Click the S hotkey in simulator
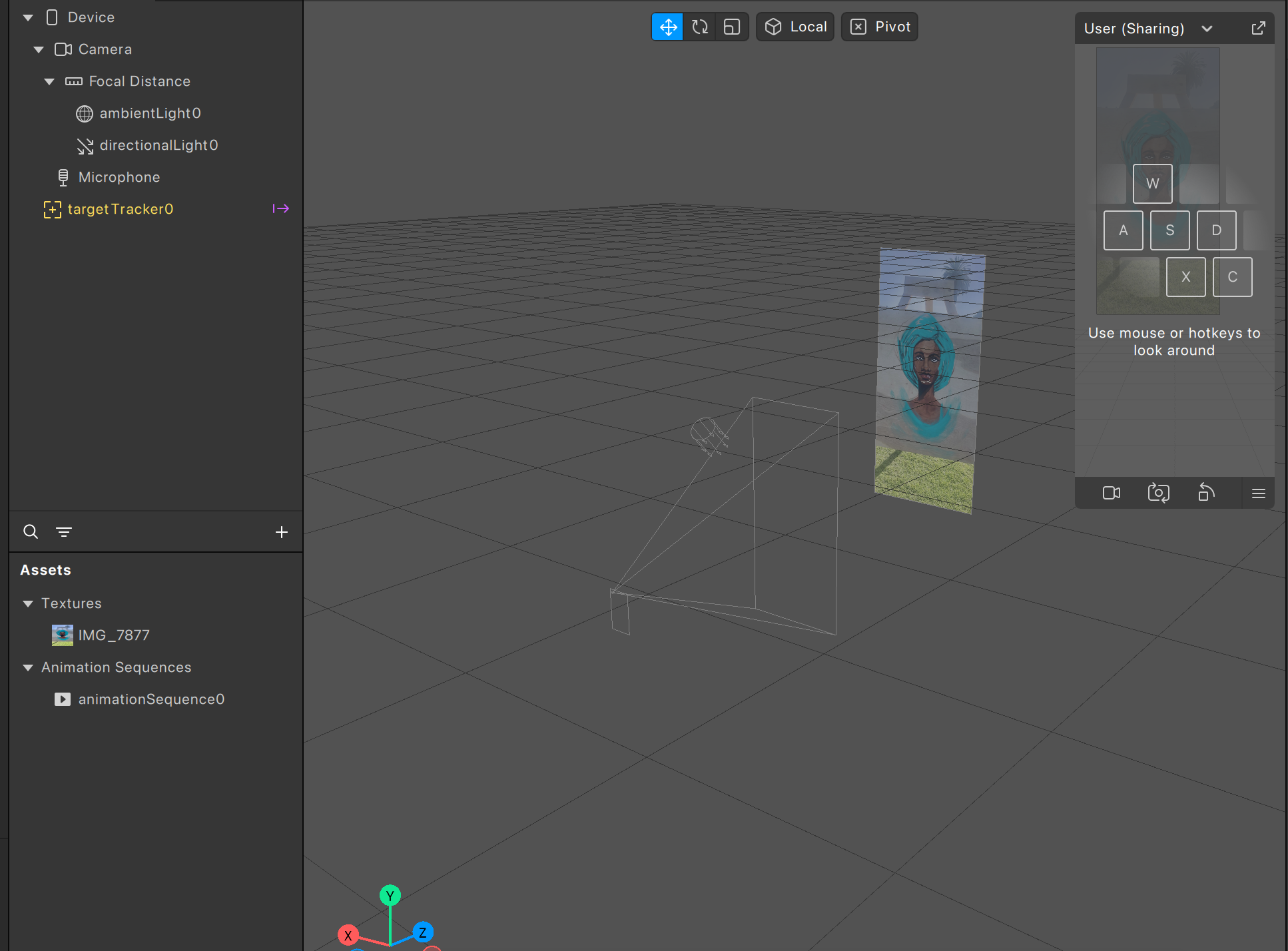The image size is (1288, 951). pyautogui.click(x=1170, y=230)
